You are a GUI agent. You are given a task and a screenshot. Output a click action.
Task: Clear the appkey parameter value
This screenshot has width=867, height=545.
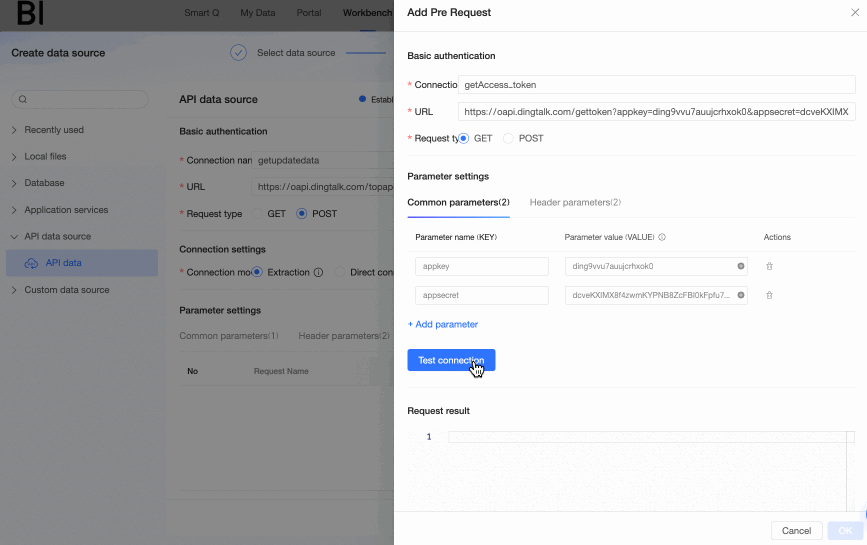[740, 266]
